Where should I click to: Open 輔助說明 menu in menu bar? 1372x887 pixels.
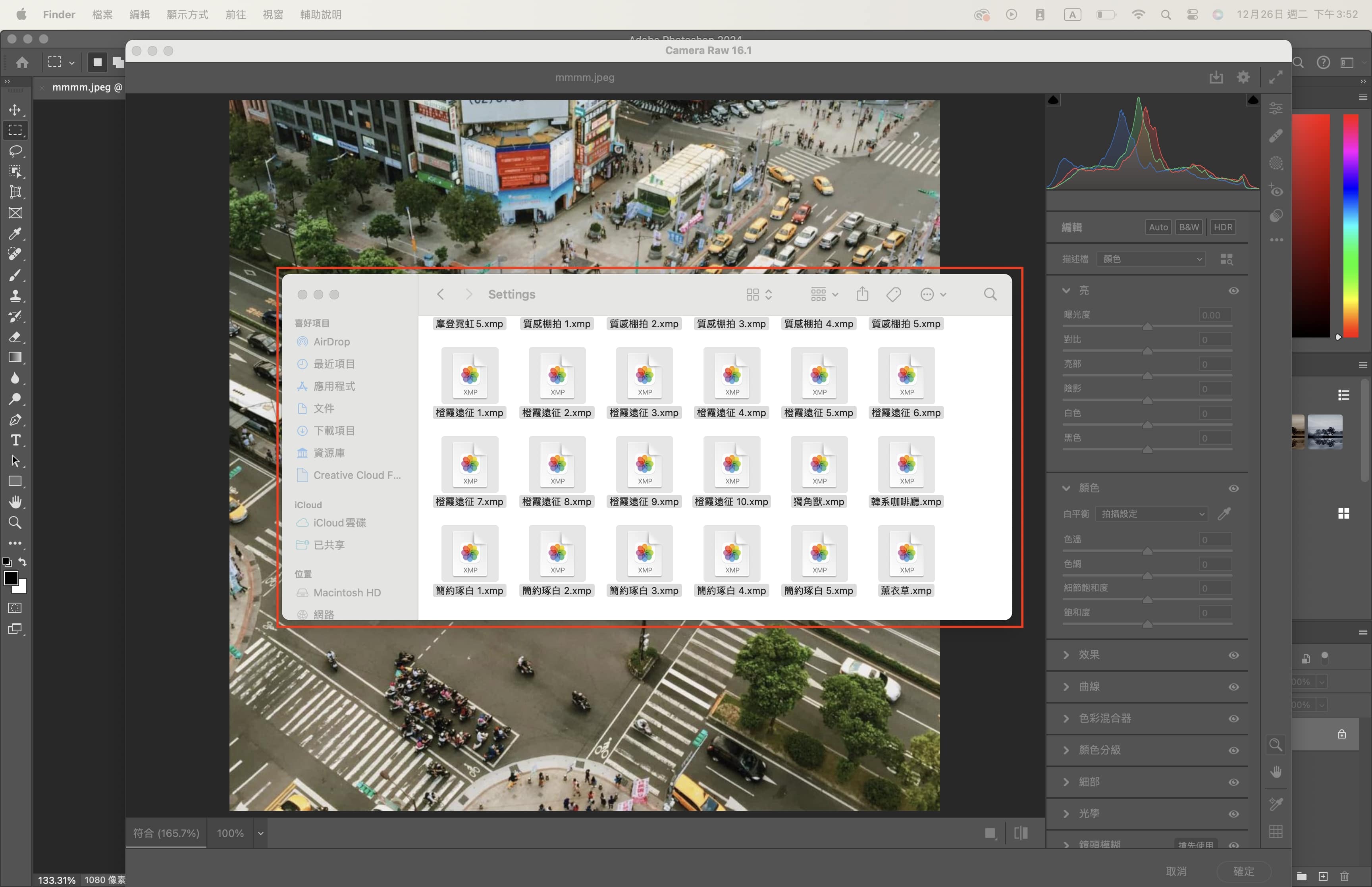[321, 14]
